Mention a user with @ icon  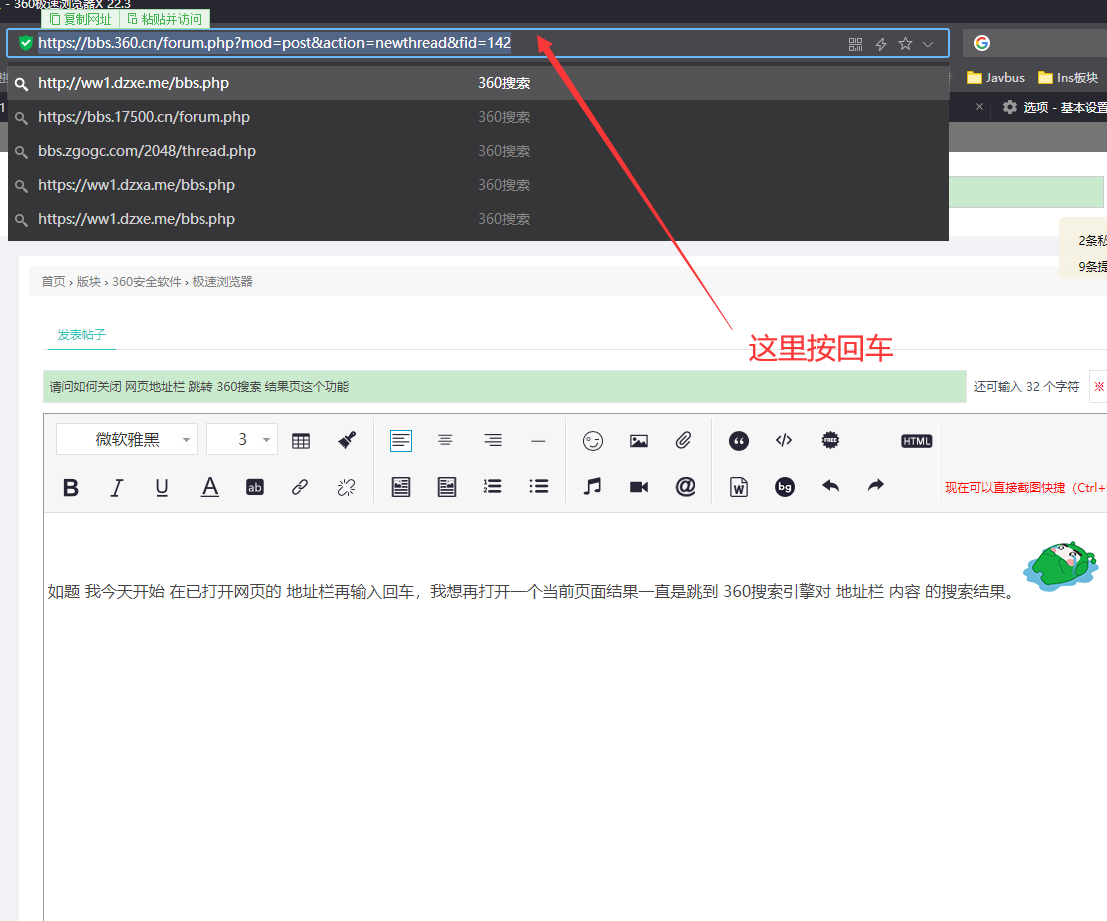click(x=686, y=486)
